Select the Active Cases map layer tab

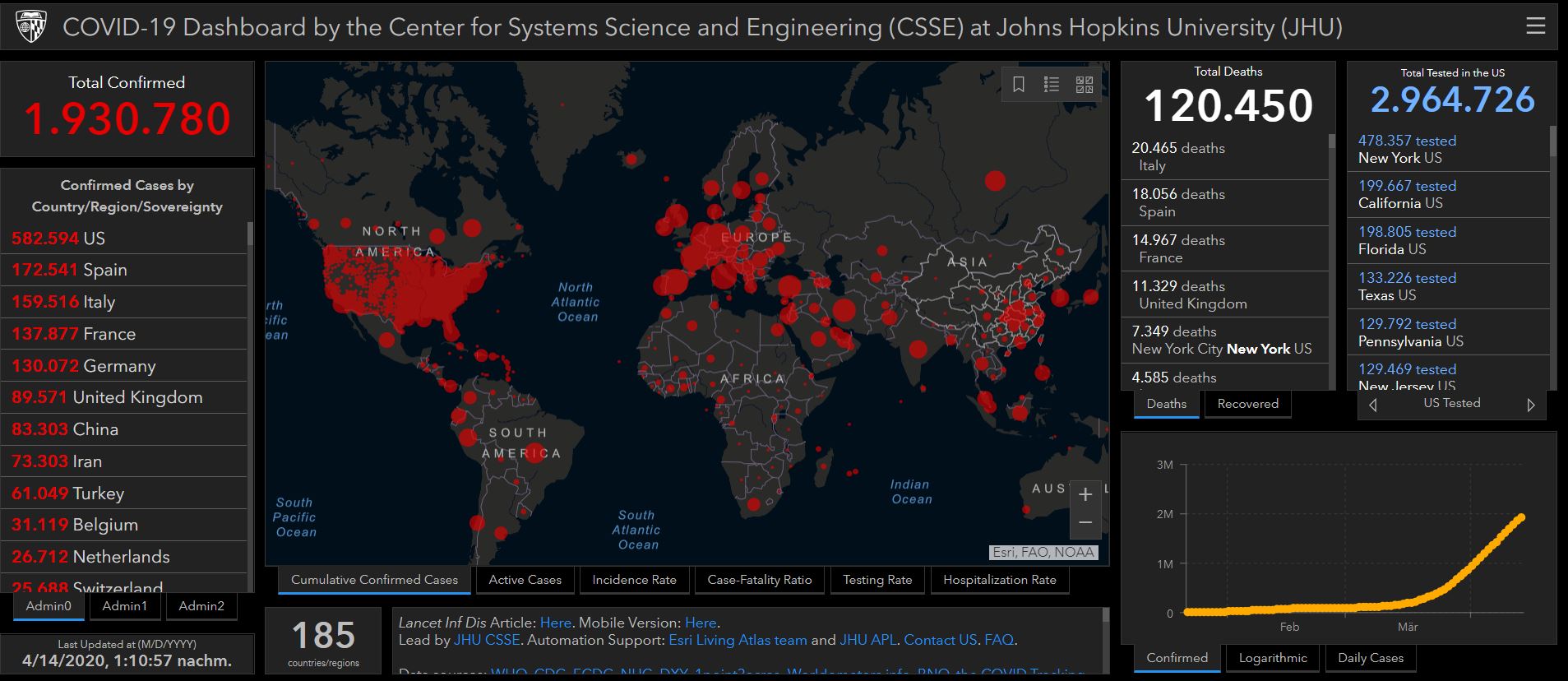pos(525,580)
